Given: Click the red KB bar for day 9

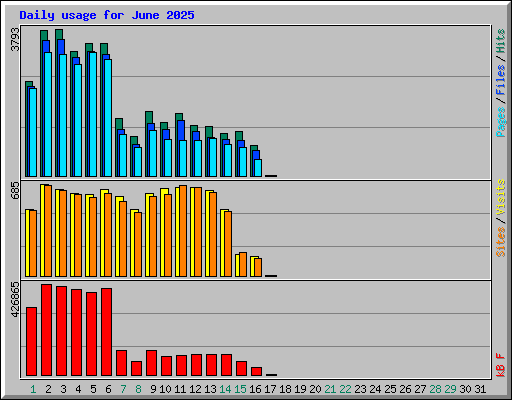Looking at the screenshot, I should tap(152, 363).
